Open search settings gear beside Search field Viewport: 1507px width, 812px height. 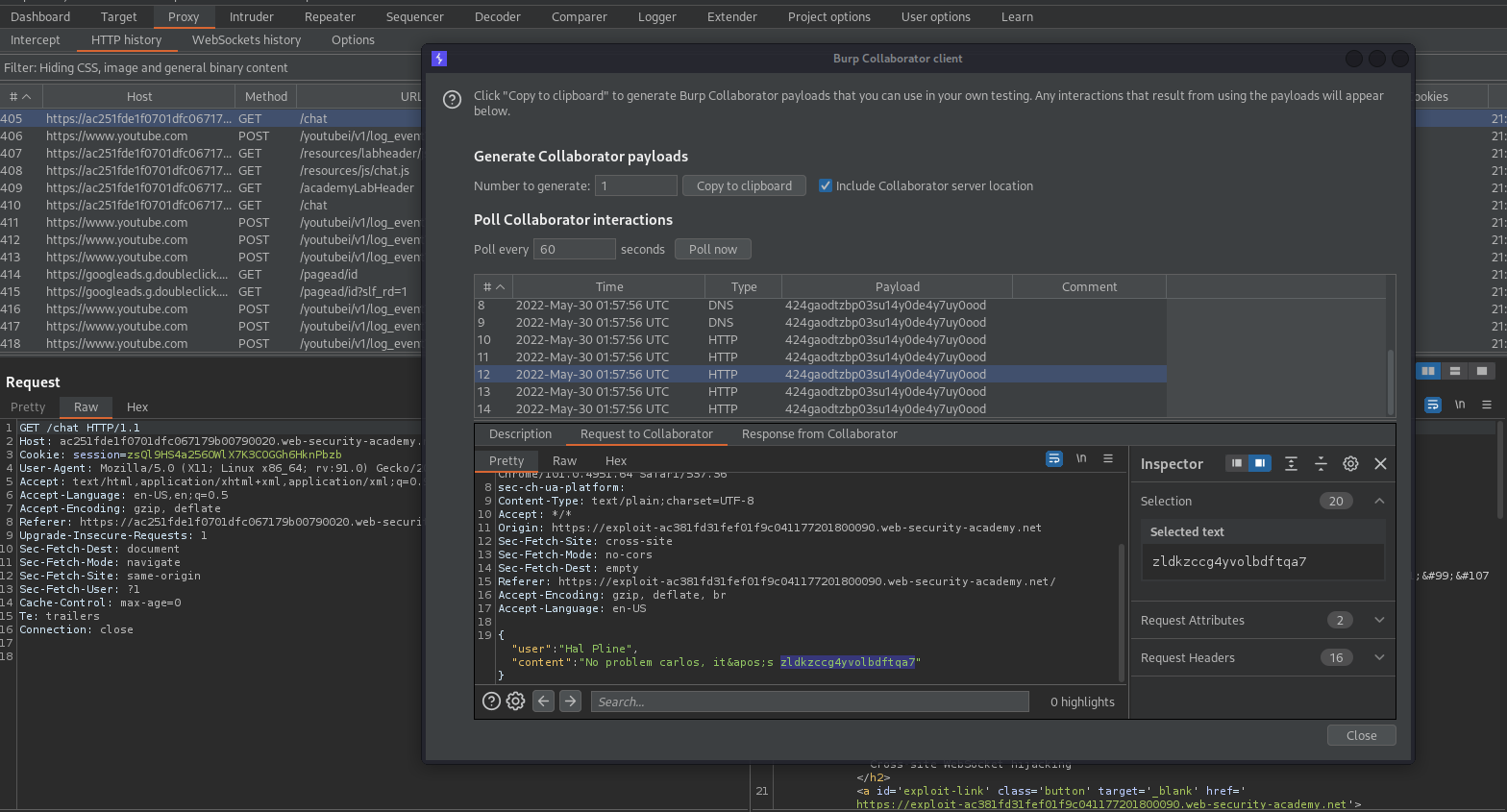516,701
